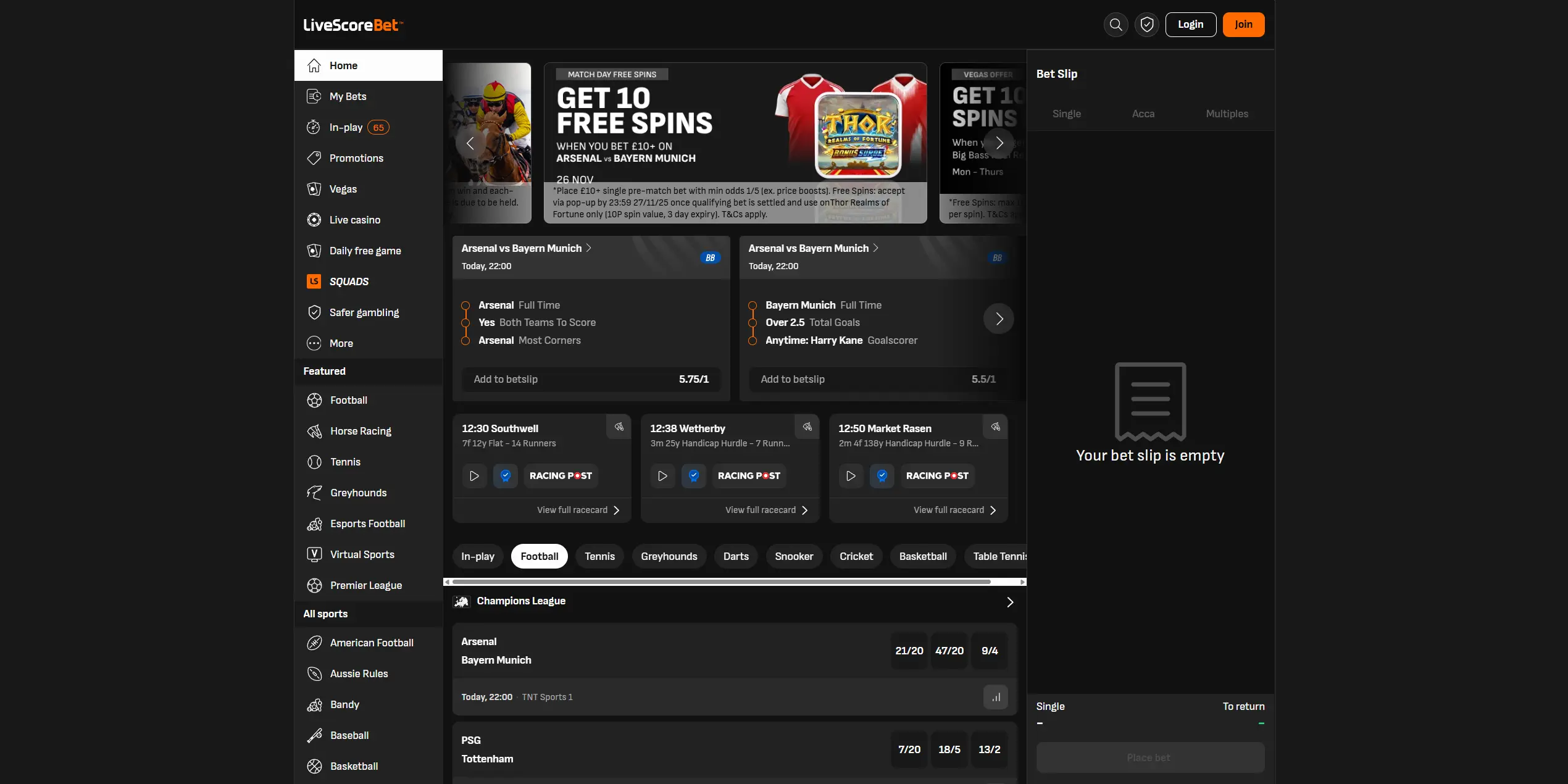Select the Horse Racing sidebar icon
1568x784 pixels.
[314, 431]
